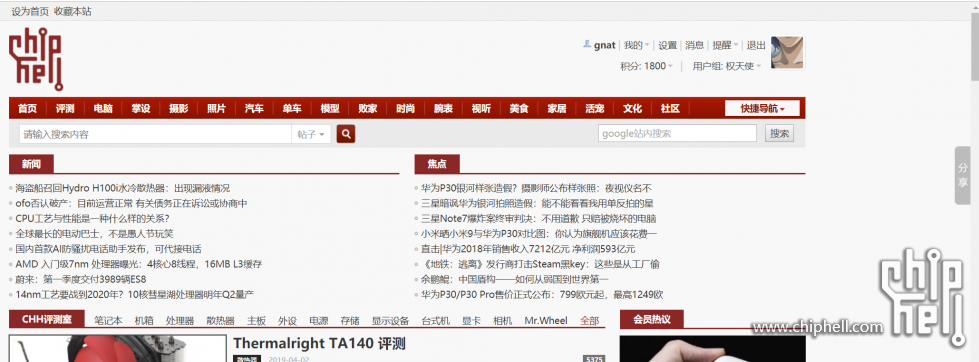
Task: Go to the 时尚 section
Action: click(405, 108)
